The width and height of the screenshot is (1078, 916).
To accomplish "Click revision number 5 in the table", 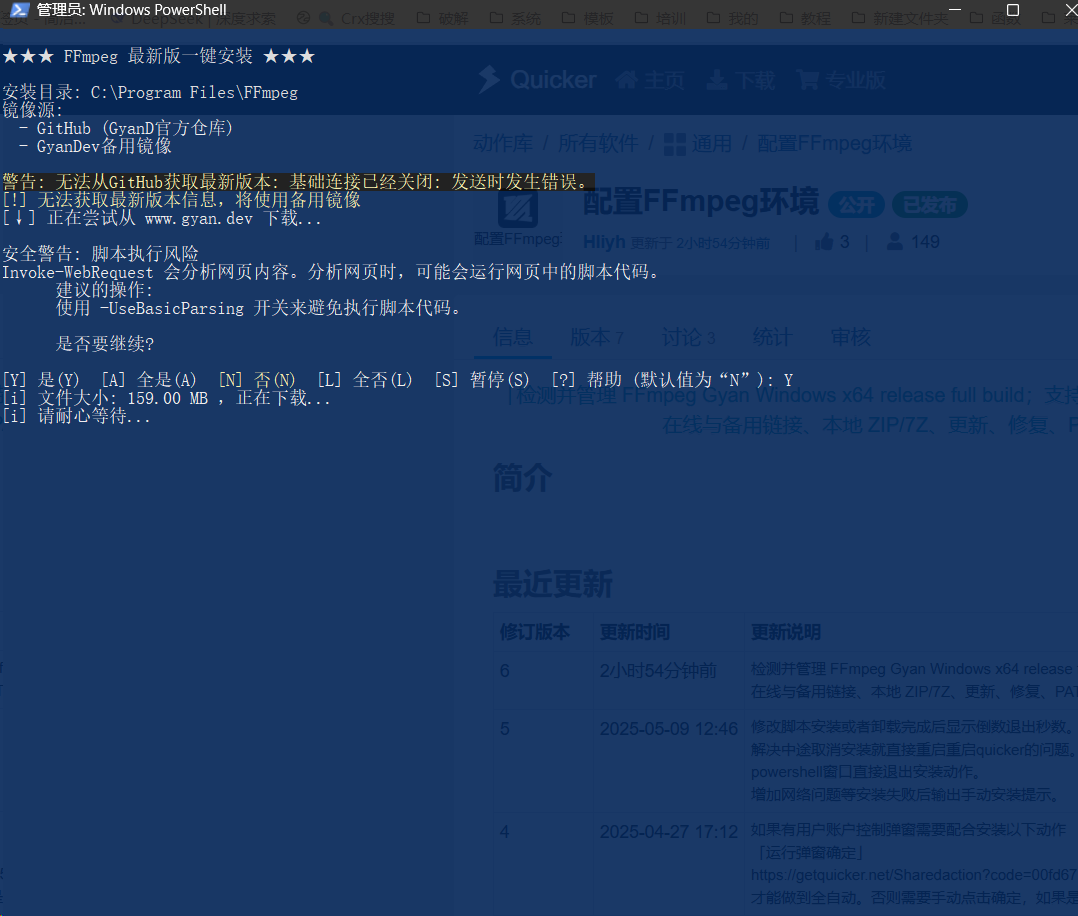I will (x=505, y=729).
